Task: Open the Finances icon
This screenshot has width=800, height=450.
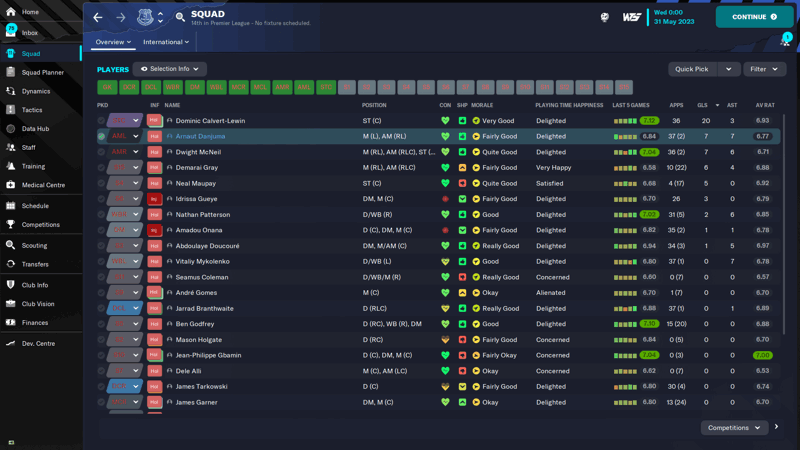Action: (11, 322)
